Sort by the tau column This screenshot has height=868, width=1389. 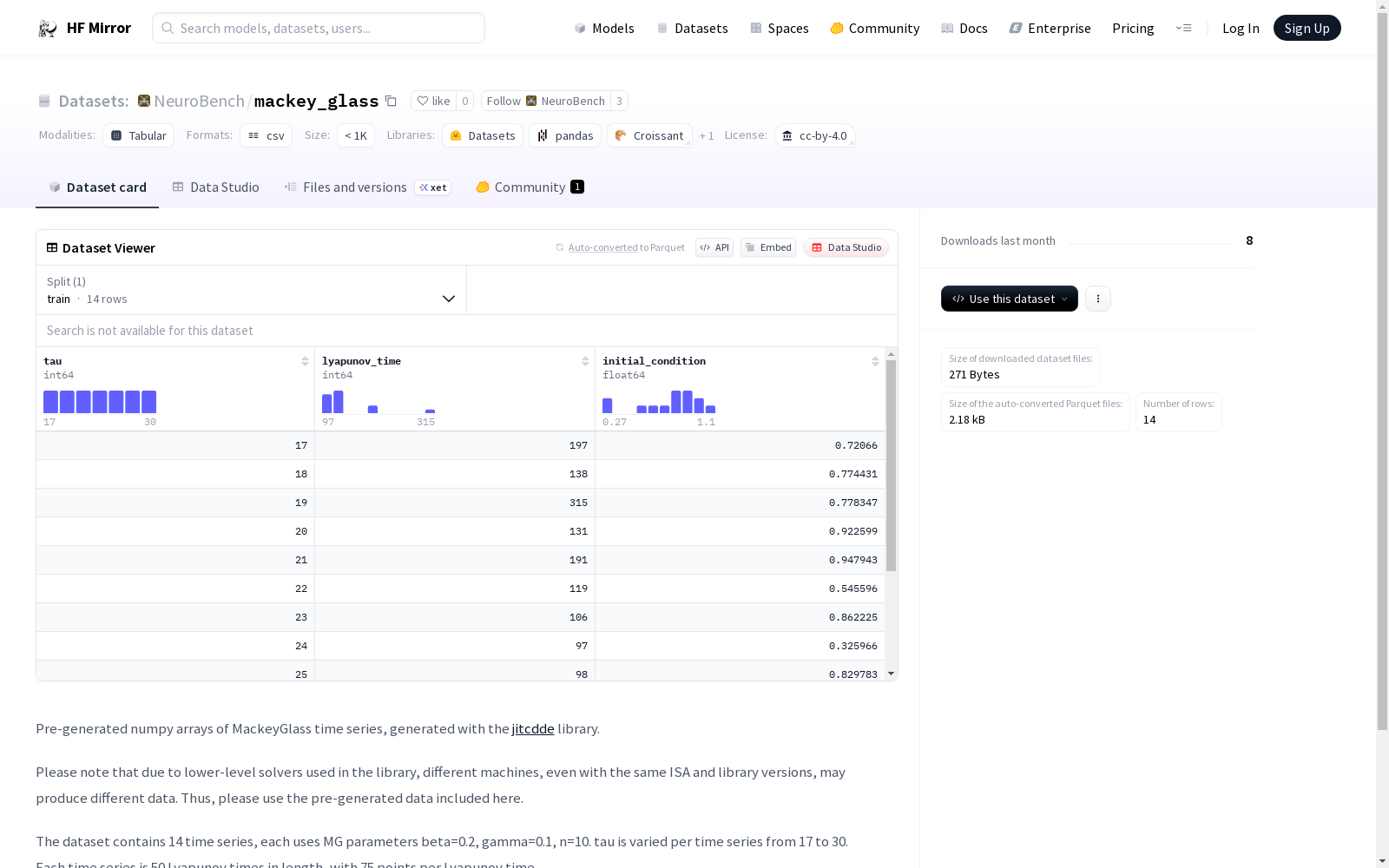pyautogui.click(x=305, y=361)
